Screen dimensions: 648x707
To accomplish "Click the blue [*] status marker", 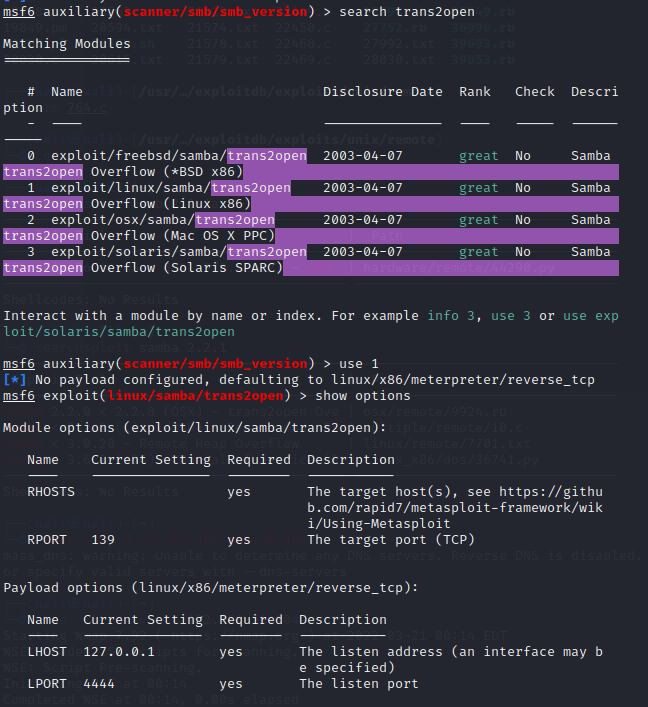I will [x=14, y=380].
